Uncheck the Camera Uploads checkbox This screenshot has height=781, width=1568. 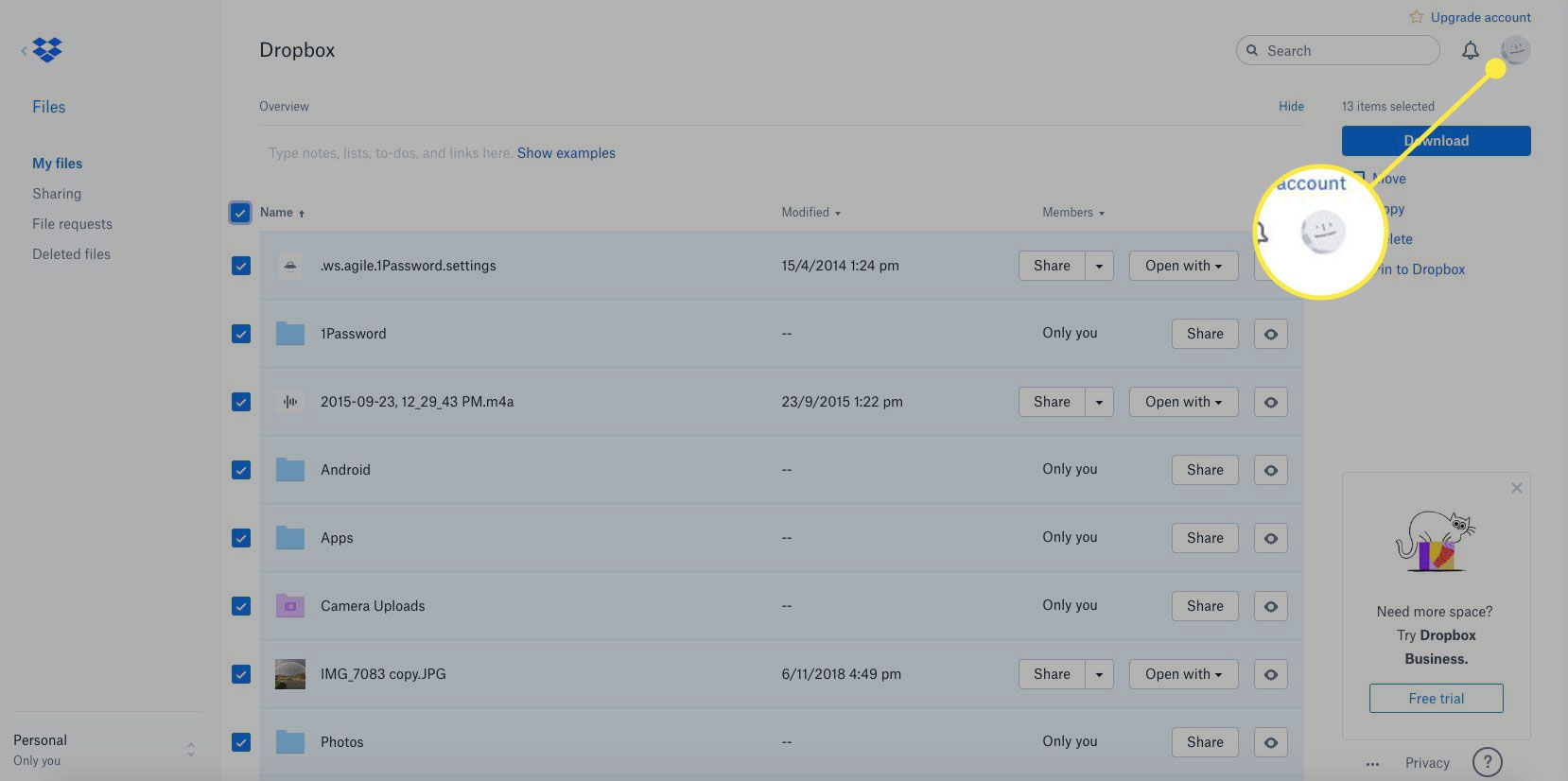pos(241,606)
